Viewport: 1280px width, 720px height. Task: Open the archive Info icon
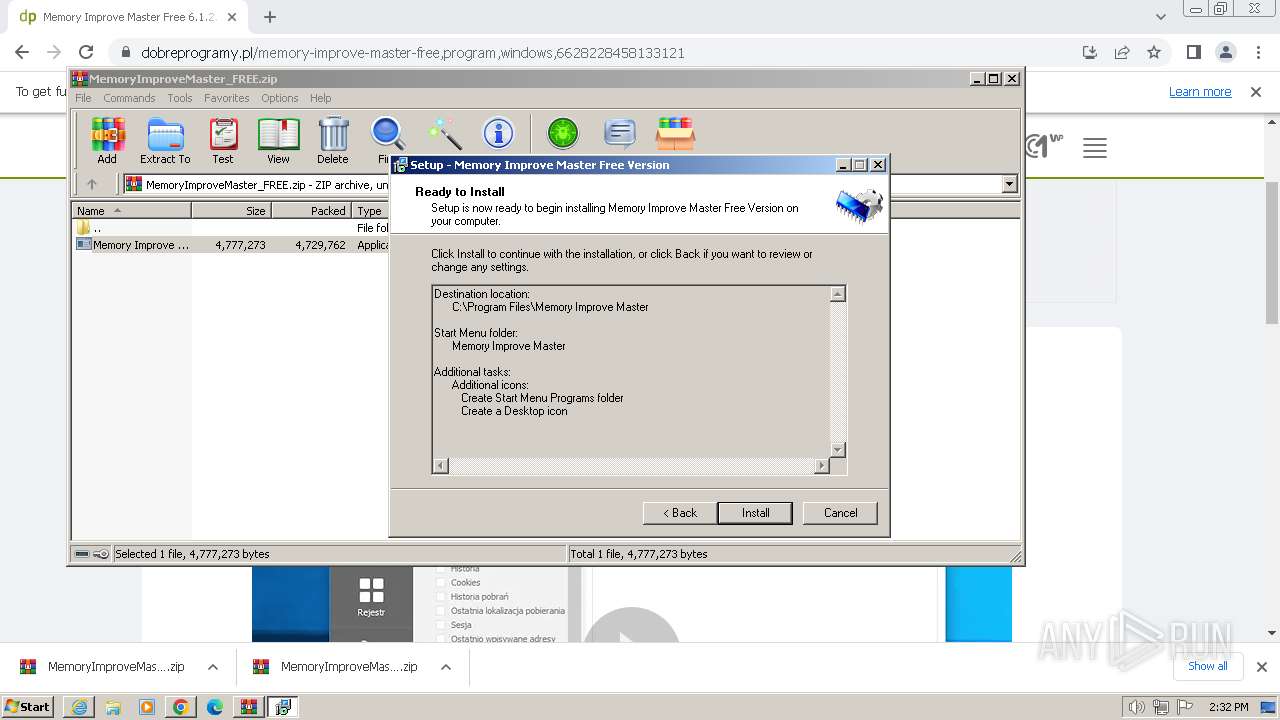tap(498, 133)
